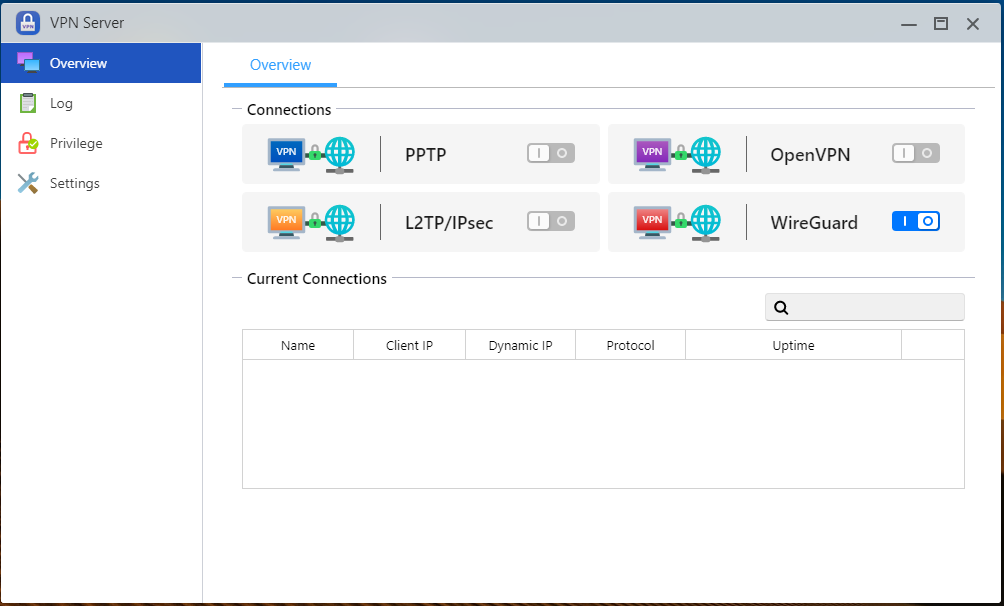
Task: Switch to the Overview tab
Action: [280, 65]
